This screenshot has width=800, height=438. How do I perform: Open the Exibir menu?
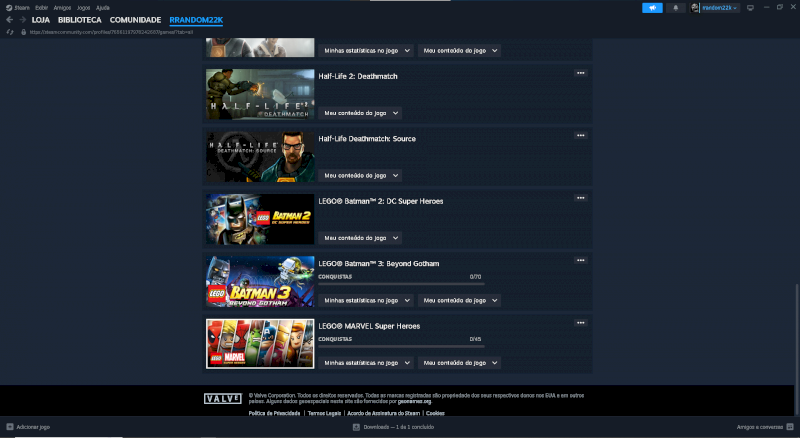point(41,8)
